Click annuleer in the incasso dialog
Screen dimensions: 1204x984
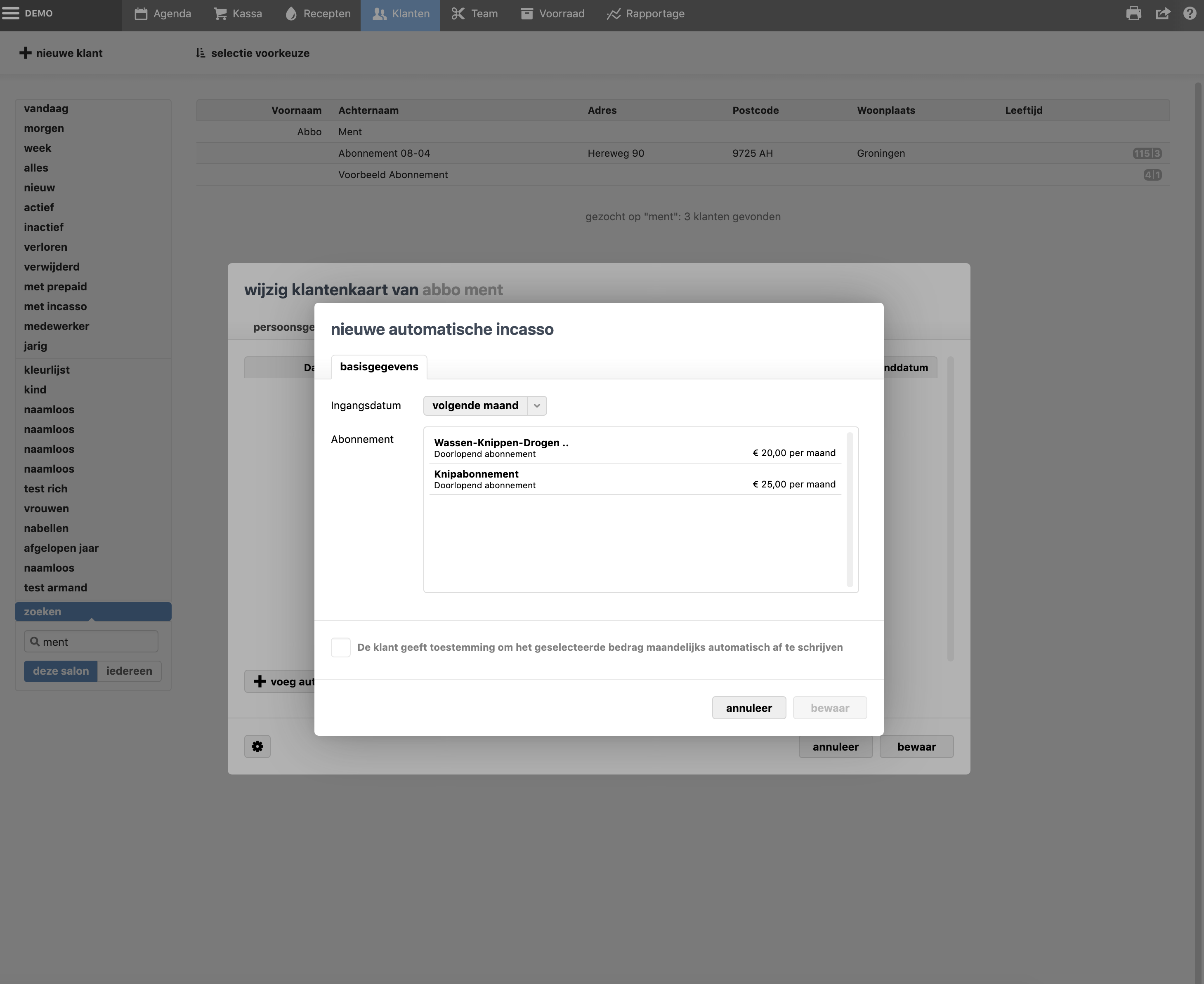click(x=748, y=708)
